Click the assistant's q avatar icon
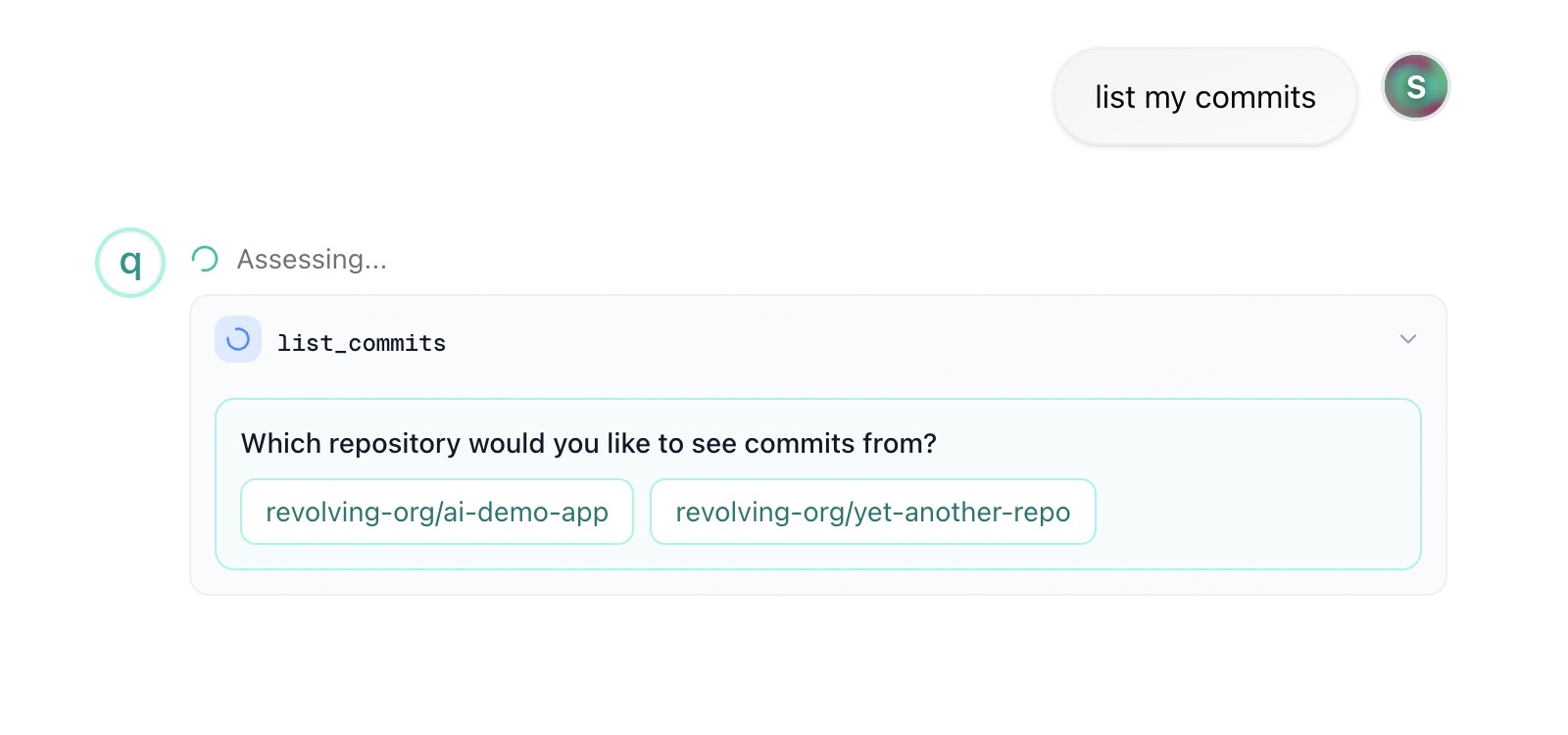The image size is (1568, 735). [130, 263]
